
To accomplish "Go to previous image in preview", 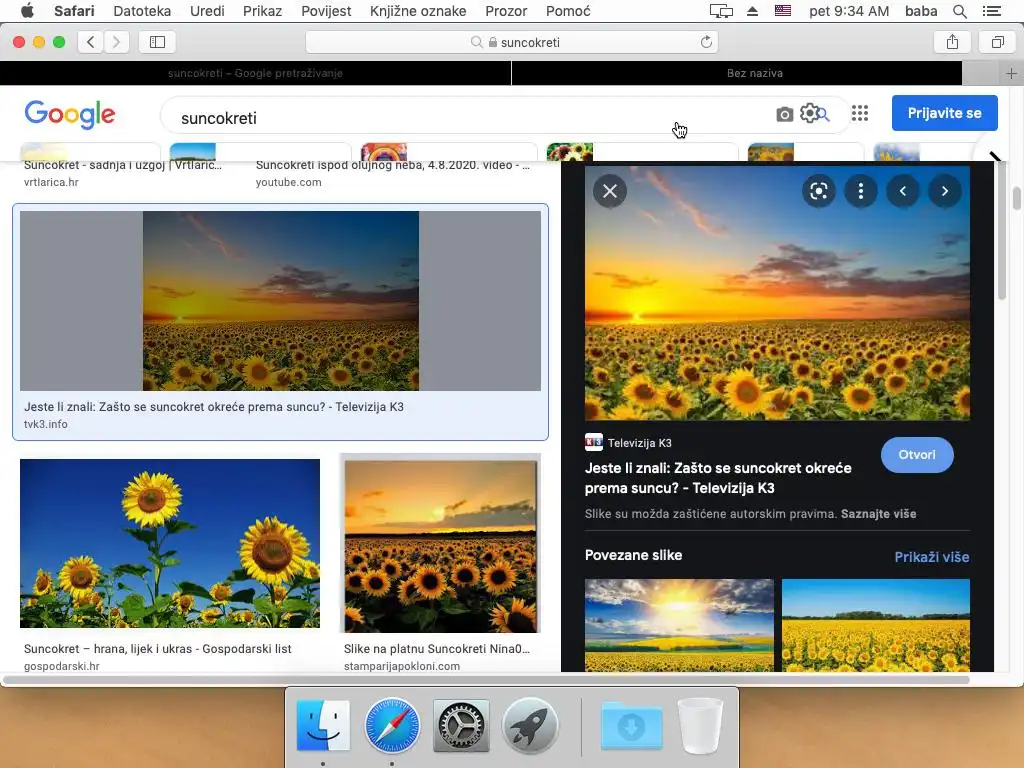I will [x=903, y=191].
